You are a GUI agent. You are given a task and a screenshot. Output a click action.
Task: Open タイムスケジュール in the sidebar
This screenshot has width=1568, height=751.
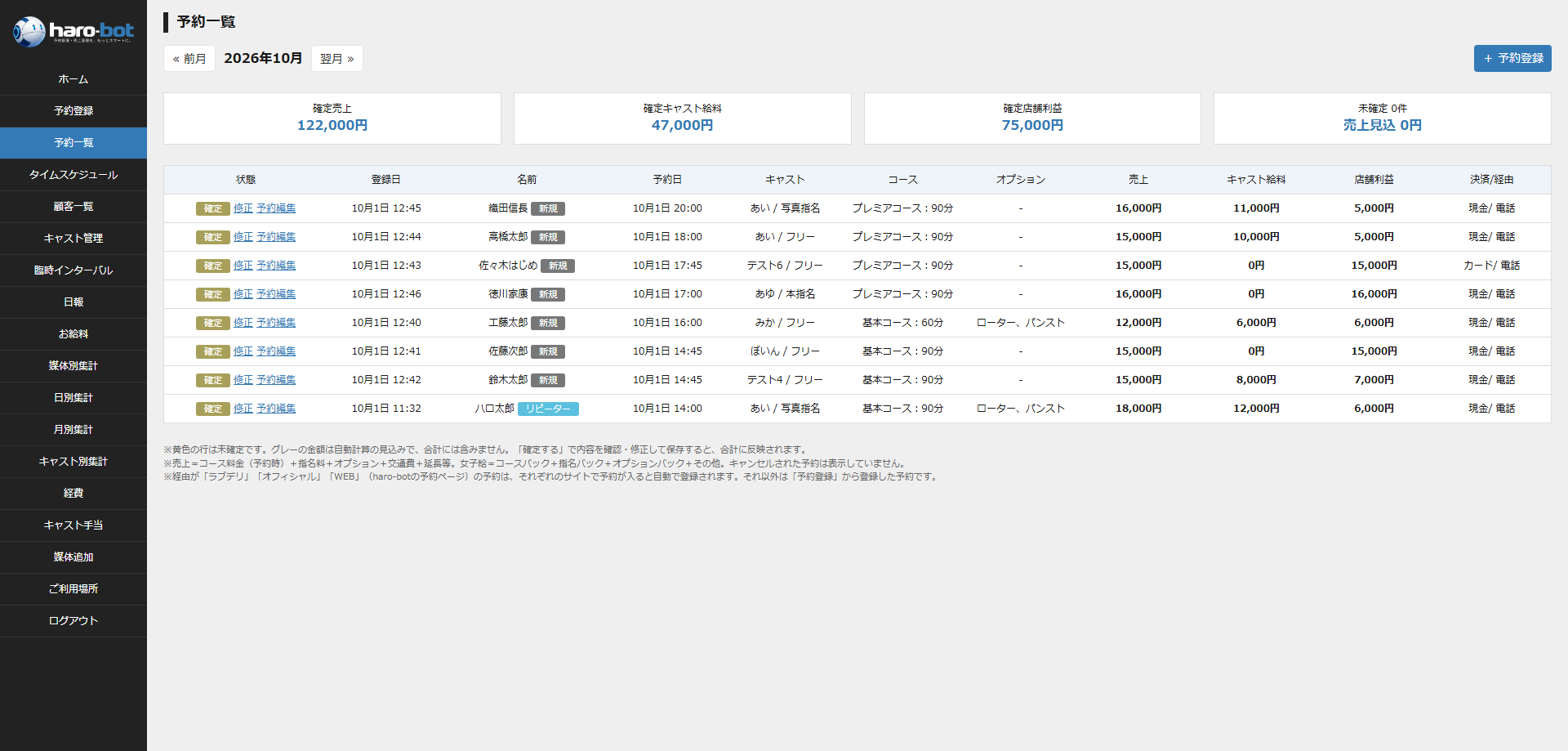(73, 175)
